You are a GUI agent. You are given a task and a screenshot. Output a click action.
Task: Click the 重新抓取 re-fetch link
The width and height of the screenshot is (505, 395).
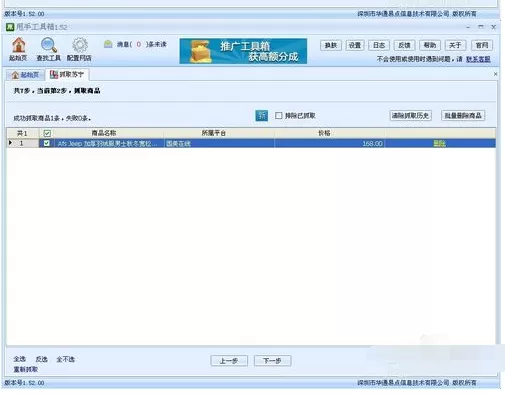(26, 369)
